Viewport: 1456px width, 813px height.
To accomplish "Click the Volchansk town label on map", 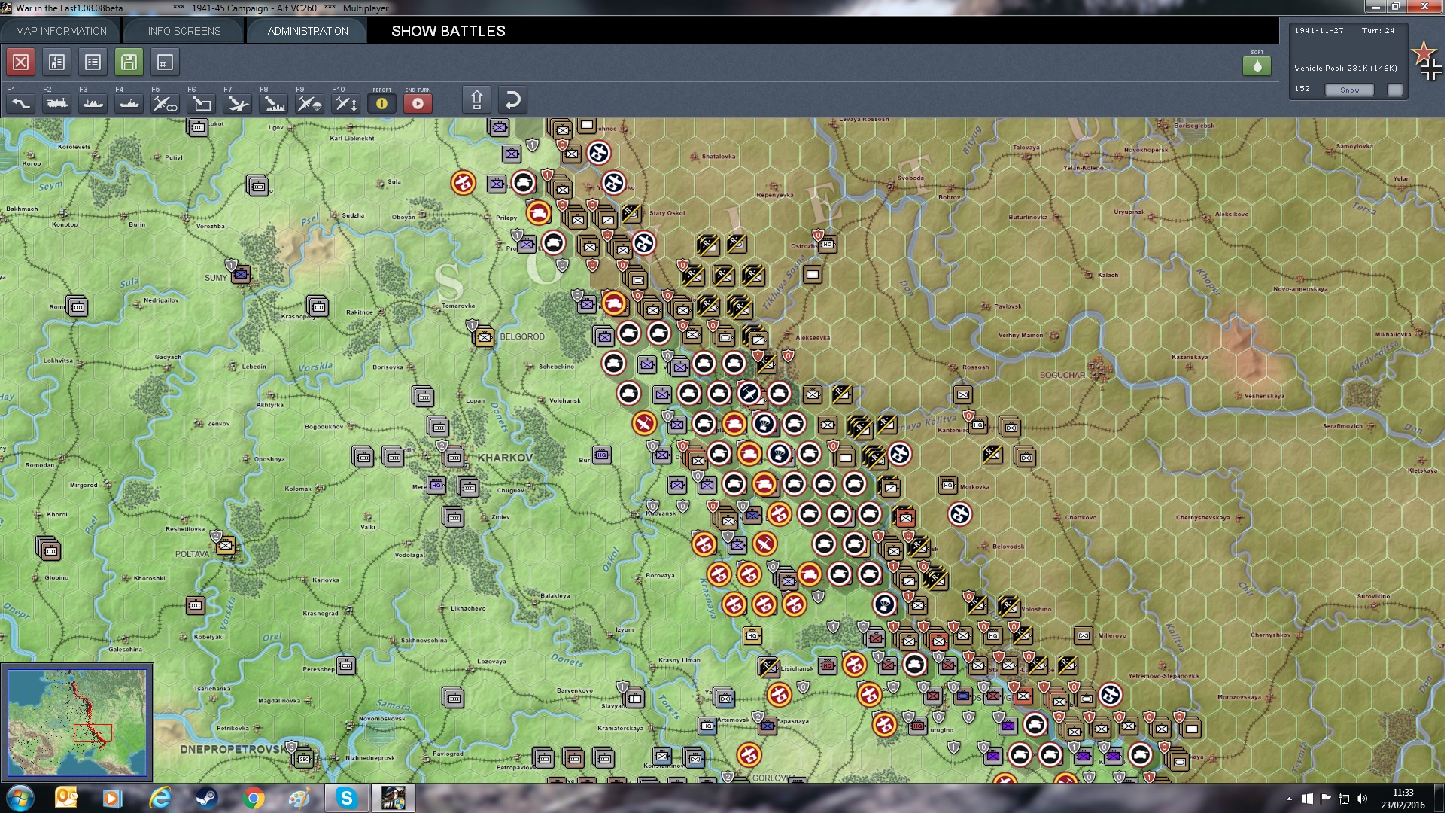I will (564, 400).
